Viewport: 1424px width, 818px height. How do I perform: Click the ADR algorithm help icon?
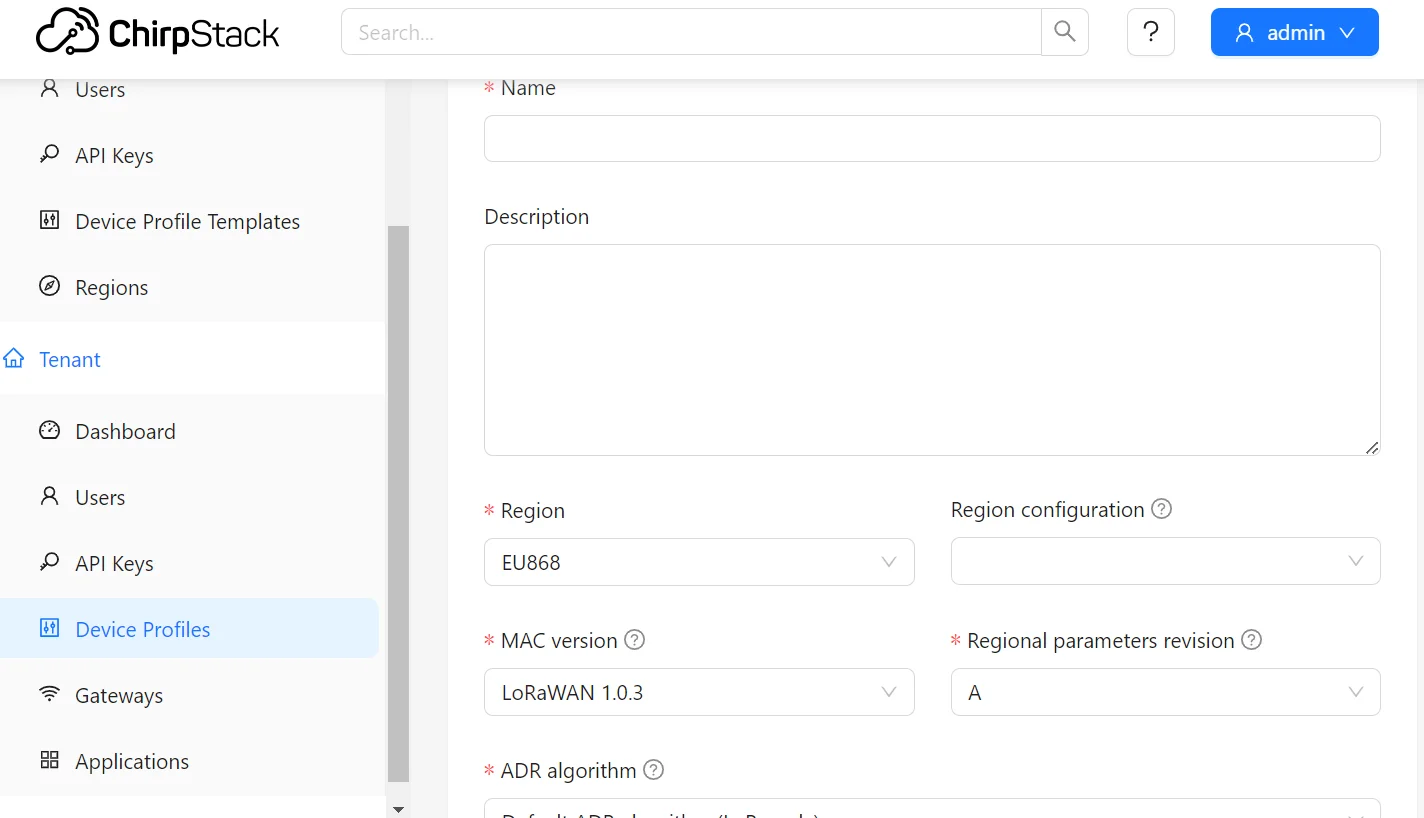[x=653, y=770]
